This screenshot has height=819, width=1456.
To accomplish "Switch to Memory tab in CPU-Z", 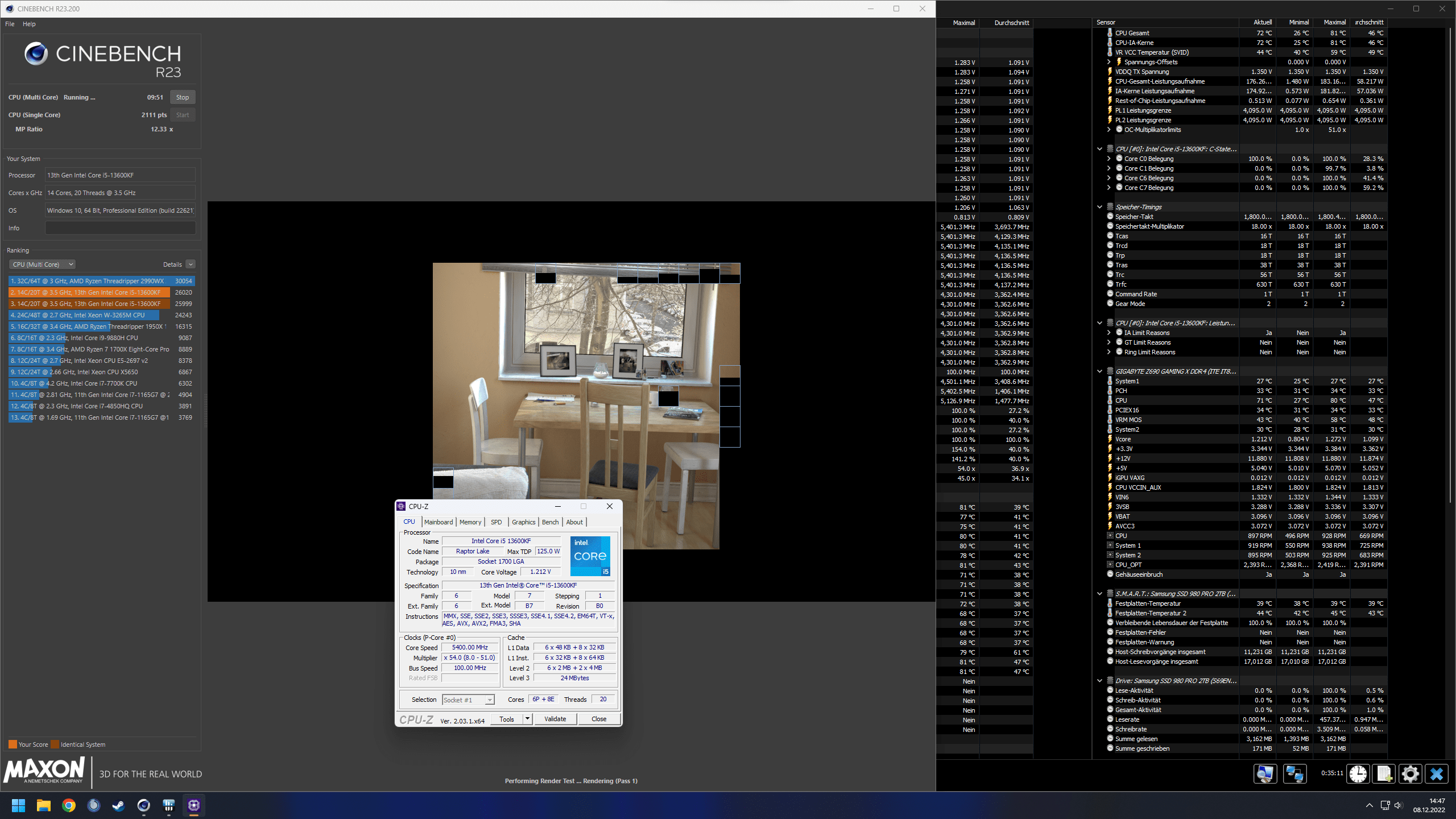I will click(470, 522).
